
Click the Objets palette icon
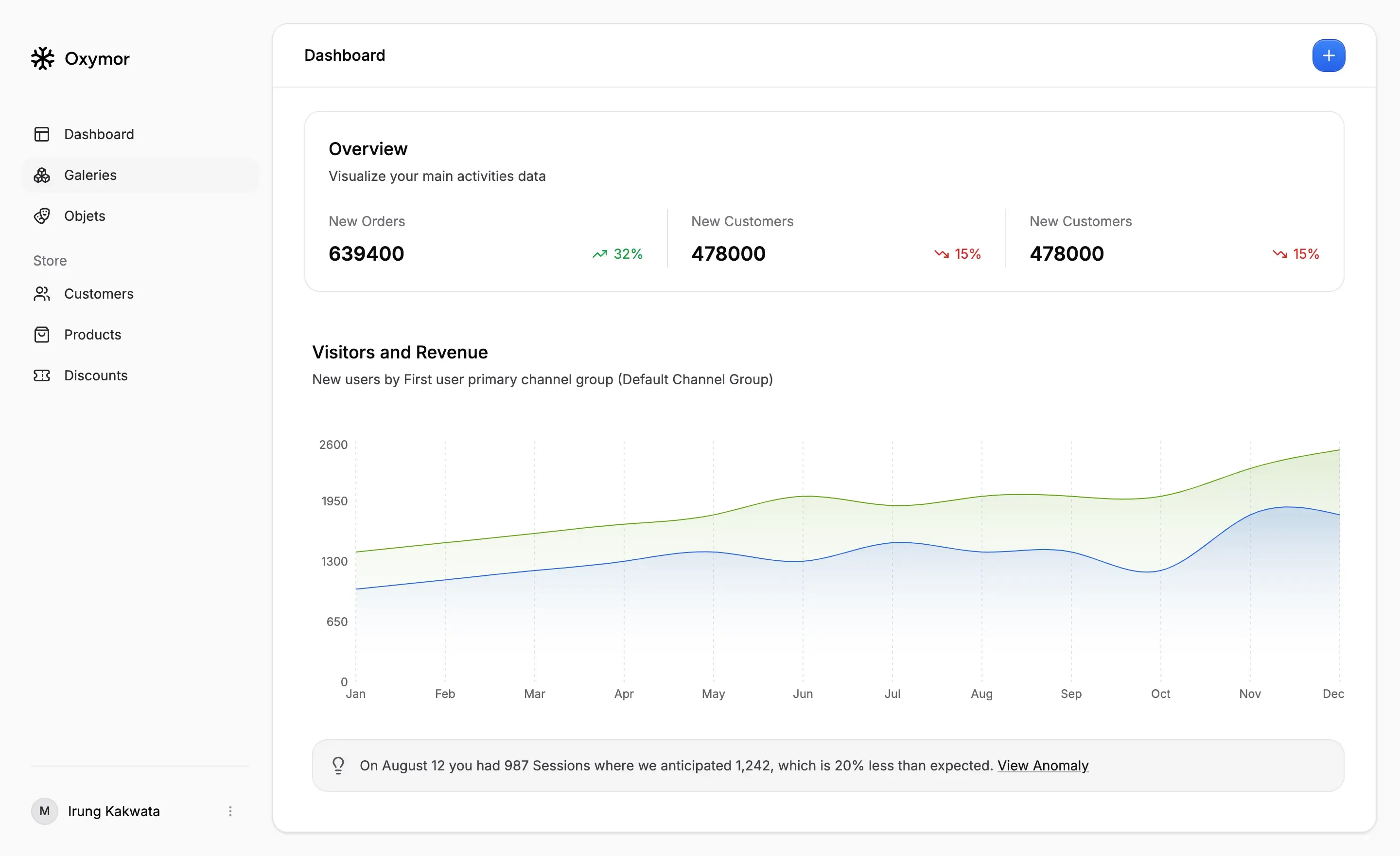pyautogui.click(x=41, y=216)
